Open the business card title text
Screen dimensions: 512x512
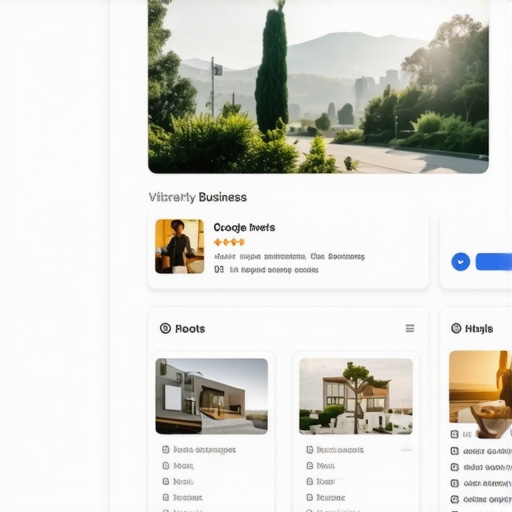tap(244, 228)
